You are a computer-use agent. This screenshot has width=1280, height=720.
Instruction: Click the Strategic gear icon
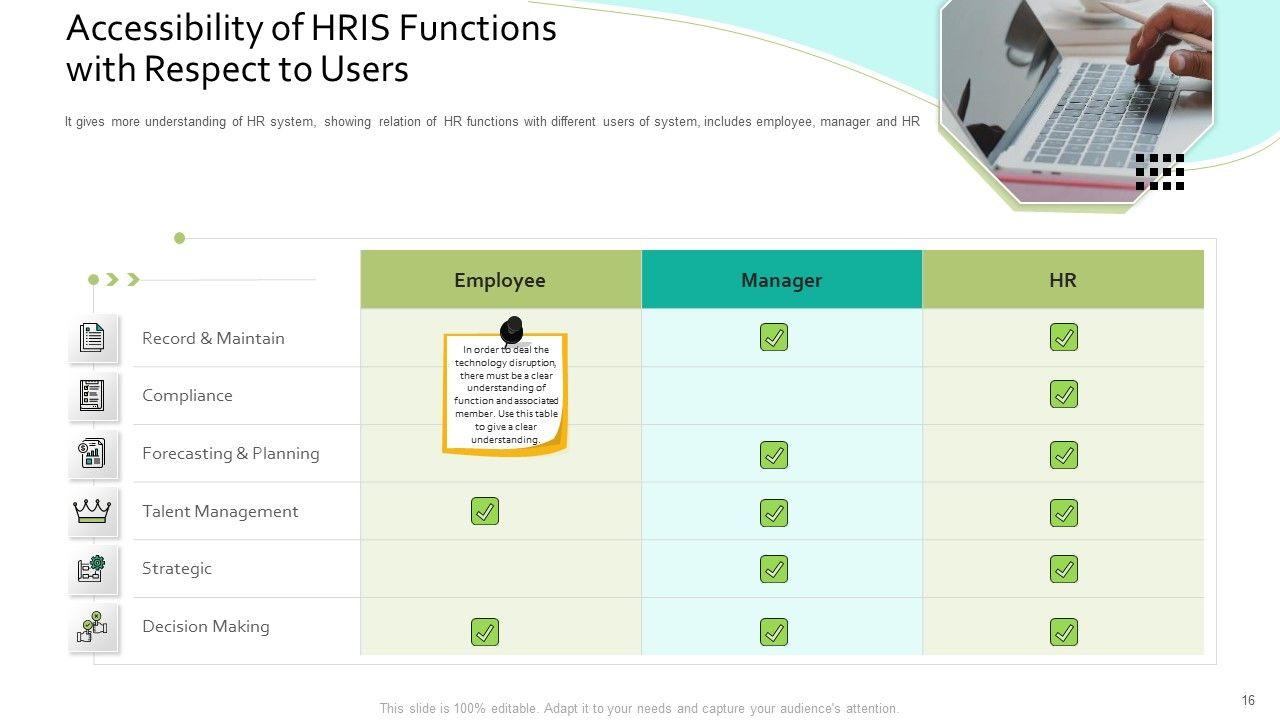[93, 569]
